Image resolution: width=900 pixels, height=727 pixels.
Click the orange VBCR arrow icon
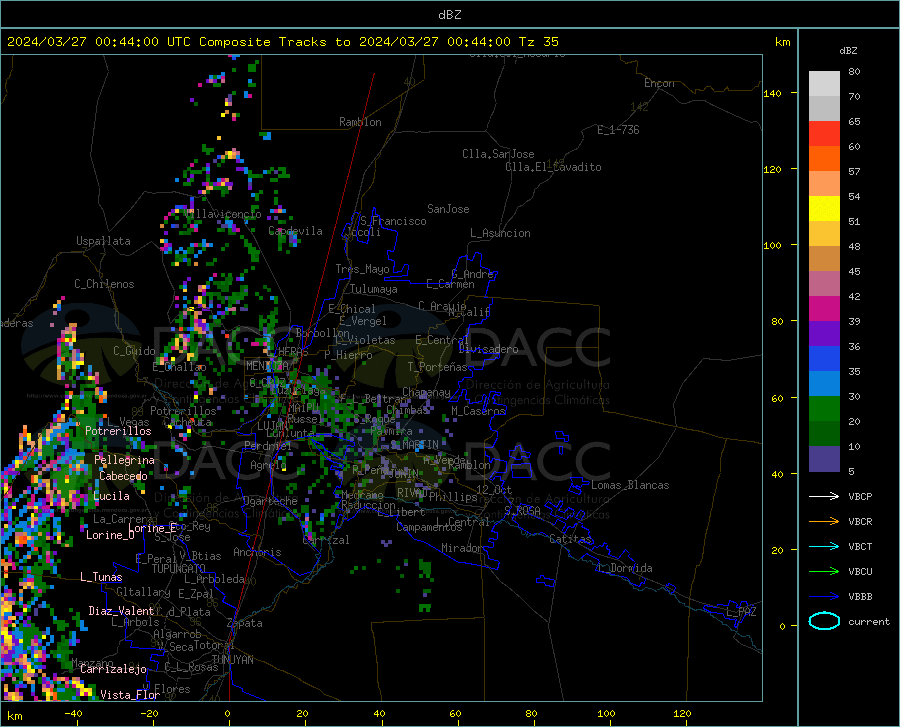824,521
